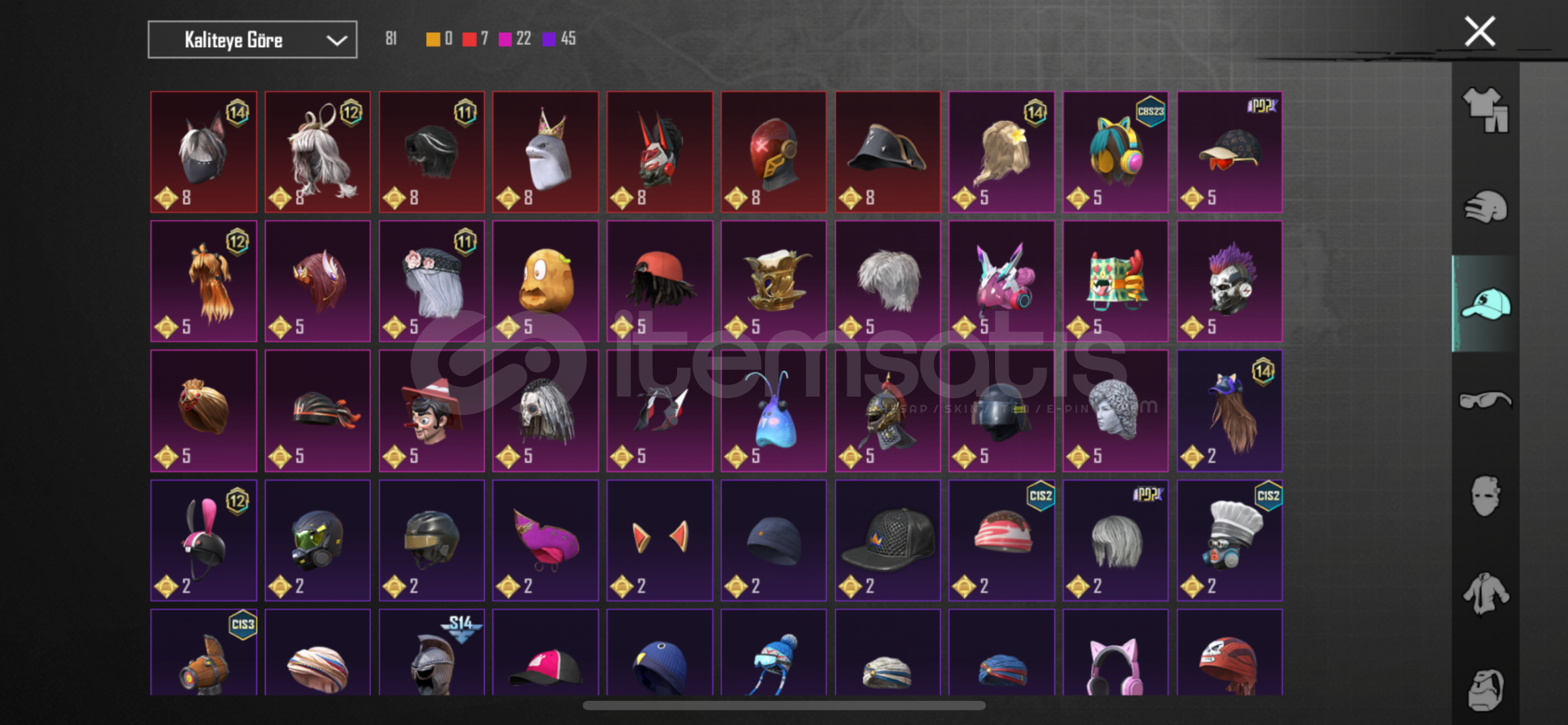Select the teal cap headwear category icon
1568x725 pixels.
click(1485, 304)
